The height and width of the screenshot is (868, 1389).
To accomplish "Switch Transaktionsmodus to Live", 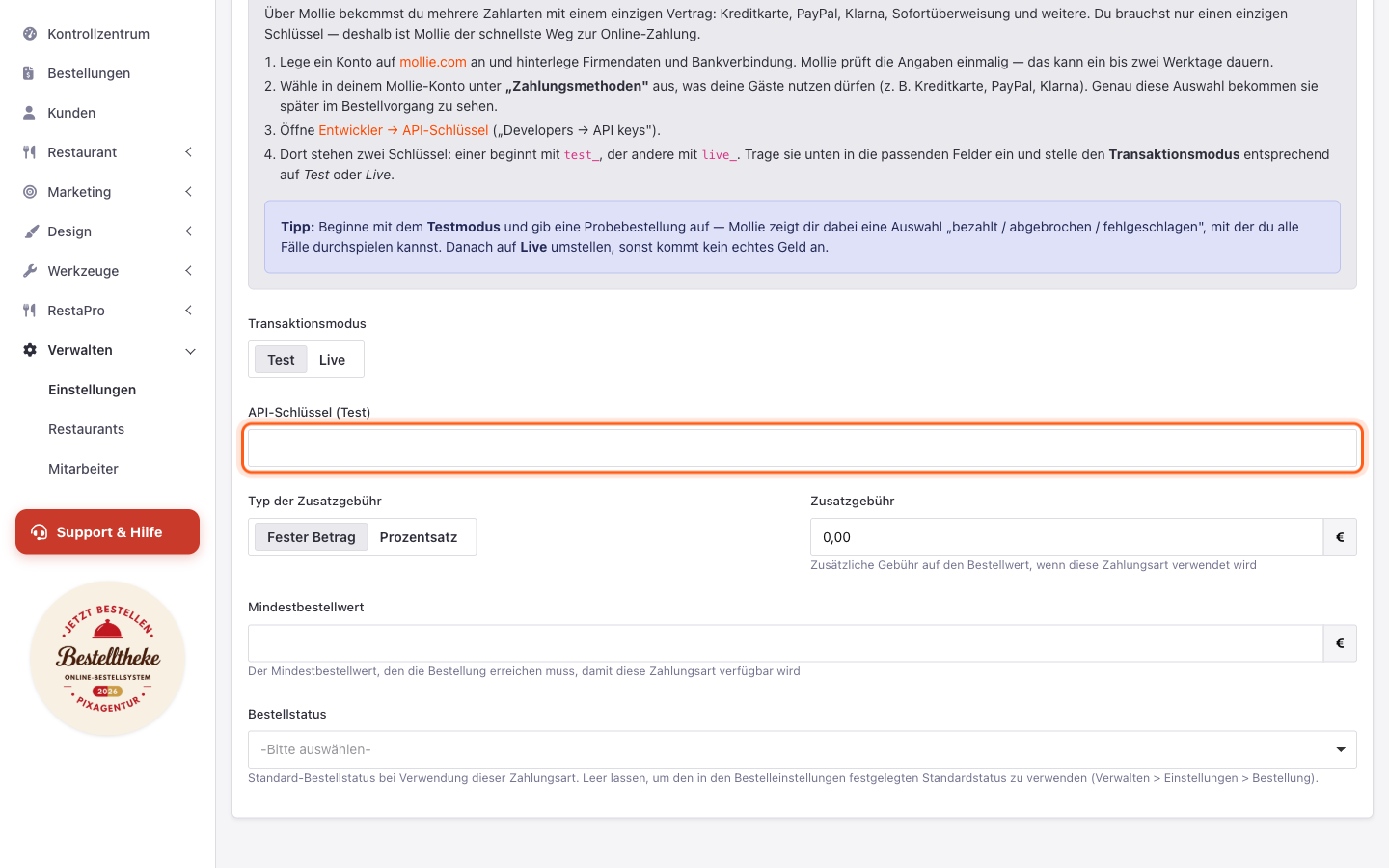I will (x=332, y=360).
